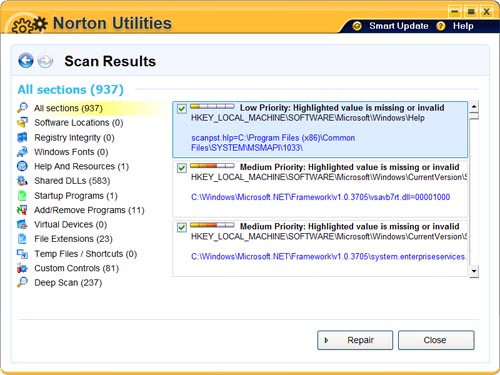
Task: Click the Help And Resources icon
Action: click(22, 166)
